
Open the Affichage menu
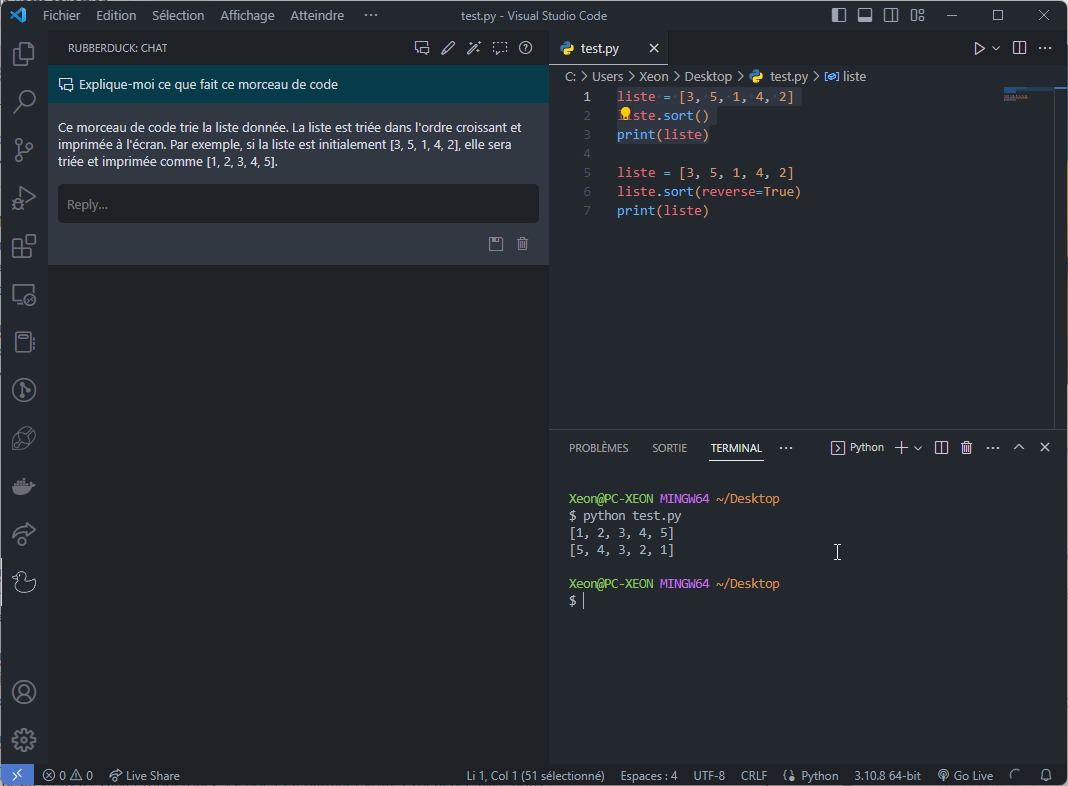247,15
